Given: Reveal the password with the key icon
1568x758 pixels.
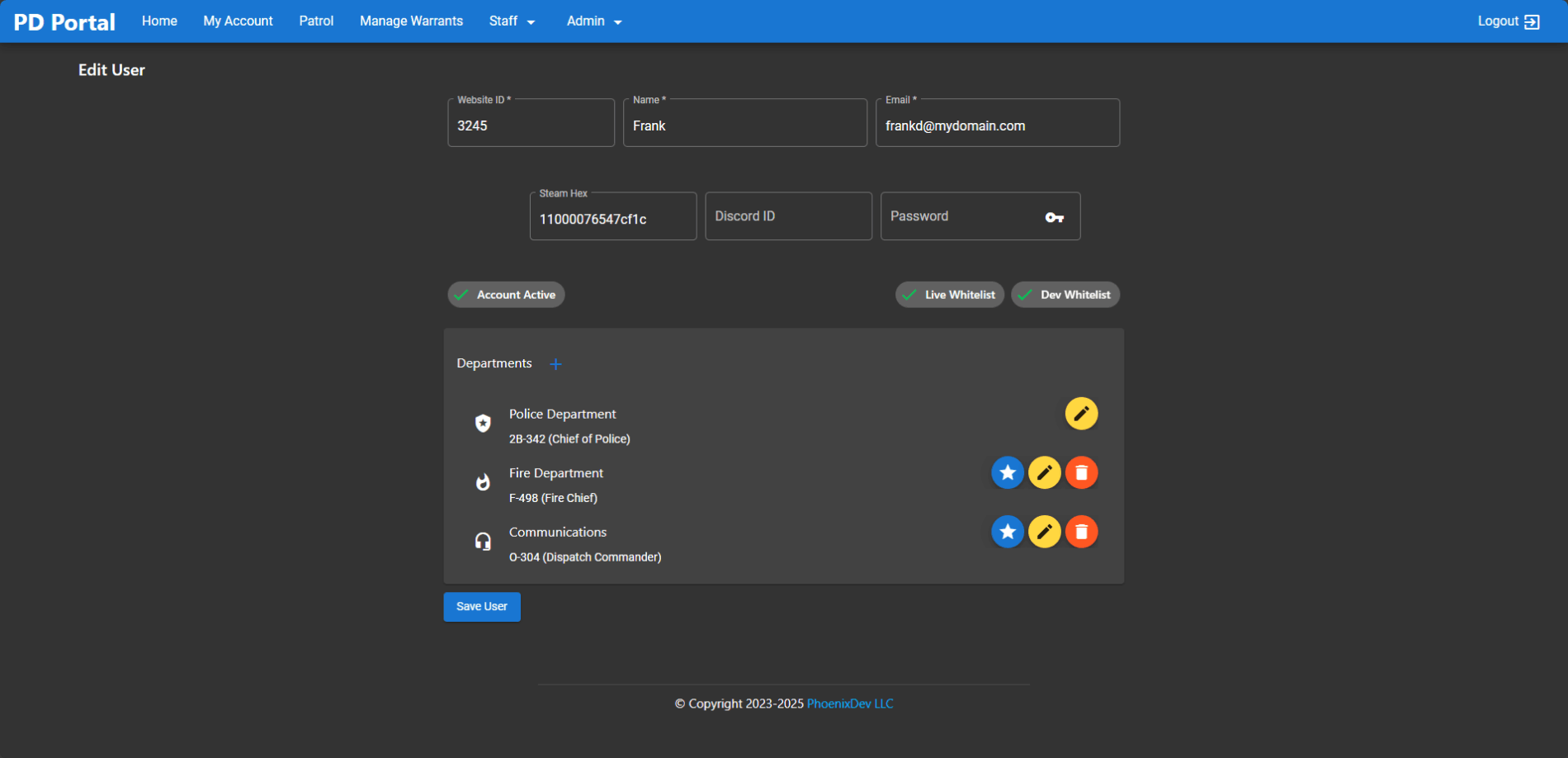Looking at the screenshot, I should coord(1054,216).
